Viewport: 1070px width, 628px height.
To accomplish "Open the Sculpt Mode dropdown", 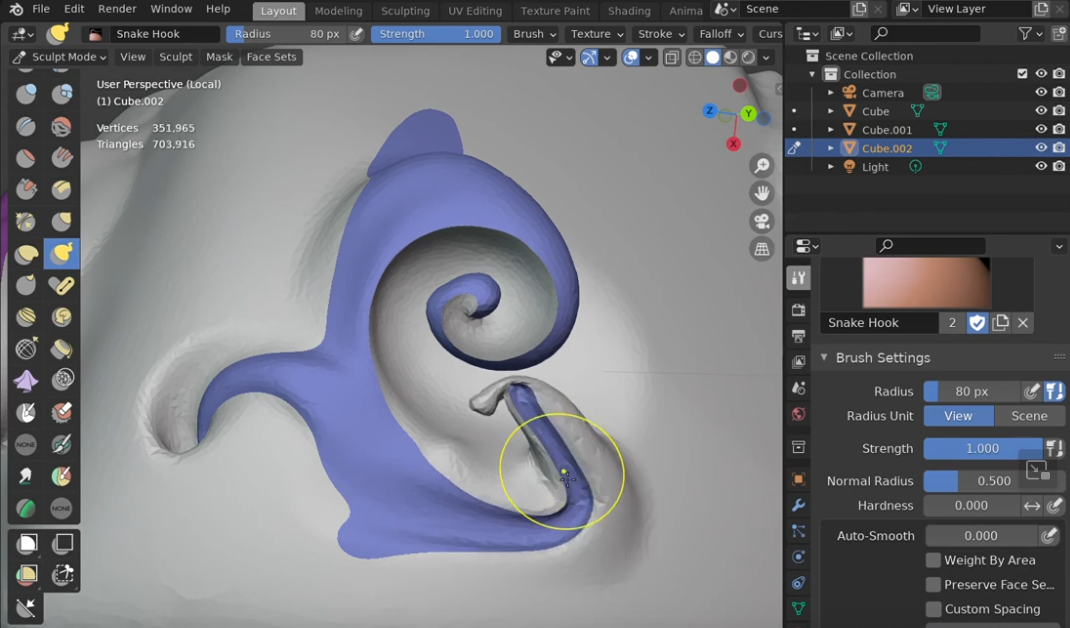I will click(x=59, y=57).
